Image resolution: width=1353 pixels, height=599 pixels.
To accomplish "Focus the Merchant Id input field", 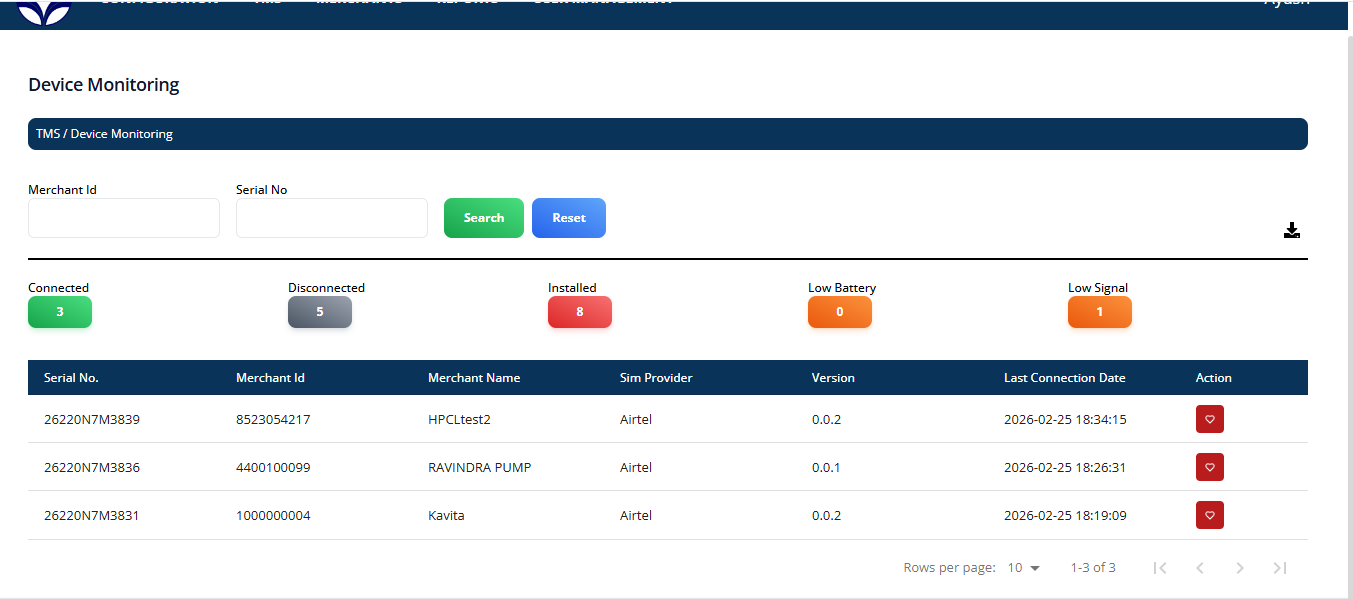I will pyautogui.click(x=124, y=218).
